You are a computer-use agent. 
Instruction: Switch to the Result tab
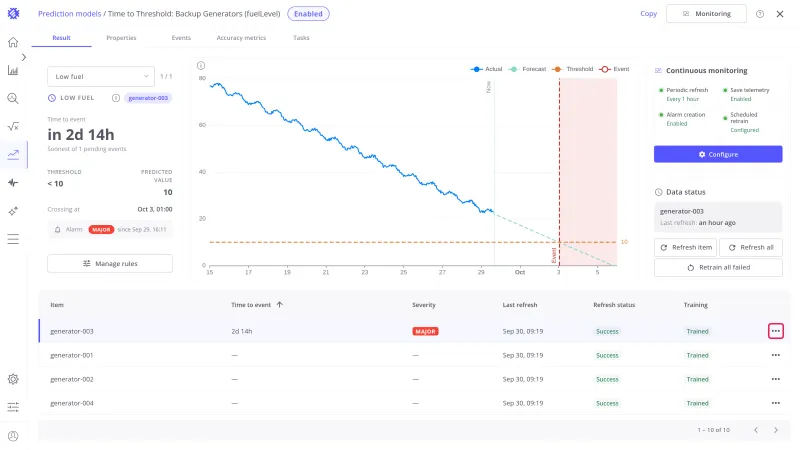[x=61, y=38]
